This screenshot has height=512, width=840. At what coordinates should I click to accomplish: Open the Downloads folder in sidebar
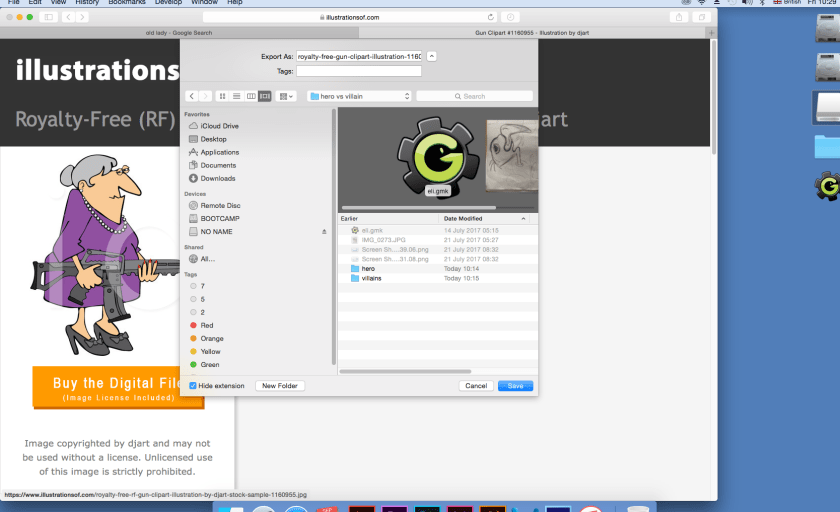218,178
